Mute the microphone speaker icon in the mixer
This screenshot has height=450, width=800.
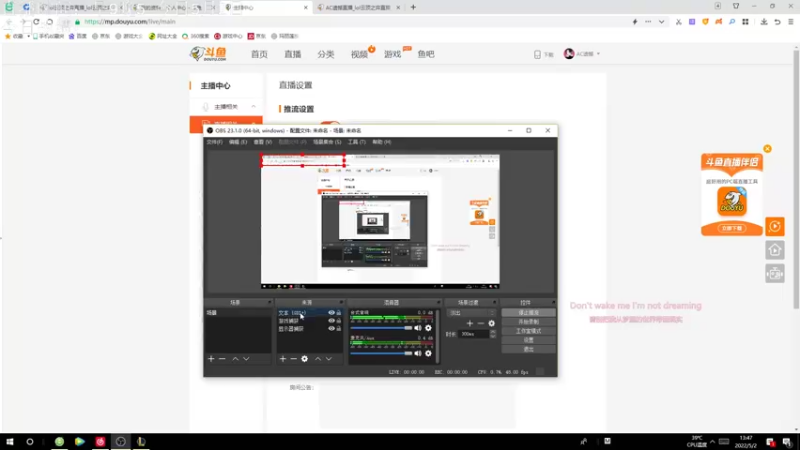point(418,353)
